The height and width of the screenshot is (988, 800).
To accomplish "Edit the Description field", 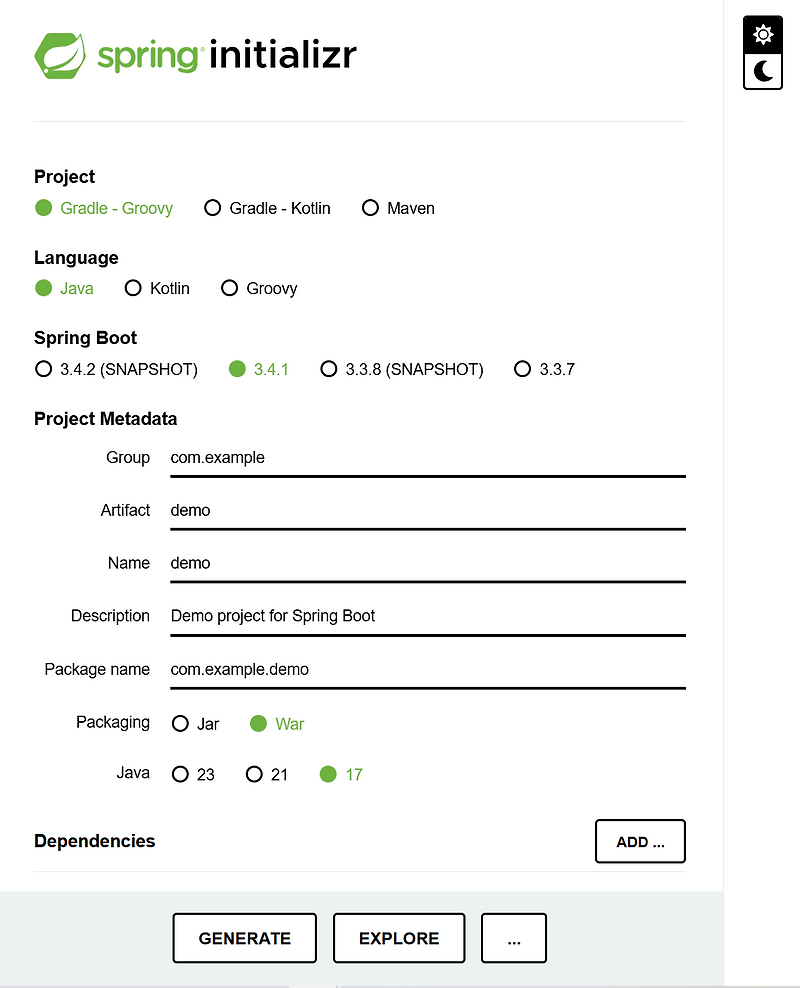I will [x=427, y=616].
